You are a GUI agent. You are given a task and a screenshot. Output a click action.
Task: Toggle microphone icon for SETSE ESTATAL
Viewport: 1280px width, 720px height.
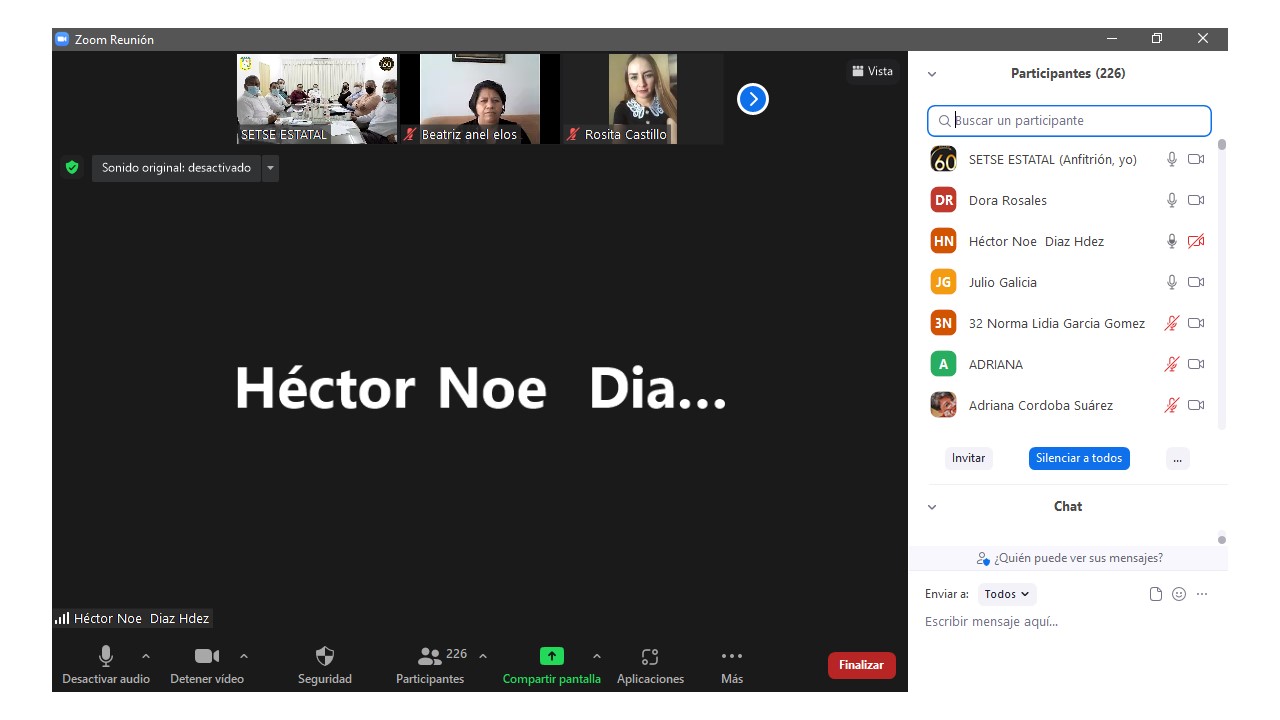click(x=1172, y=159)
